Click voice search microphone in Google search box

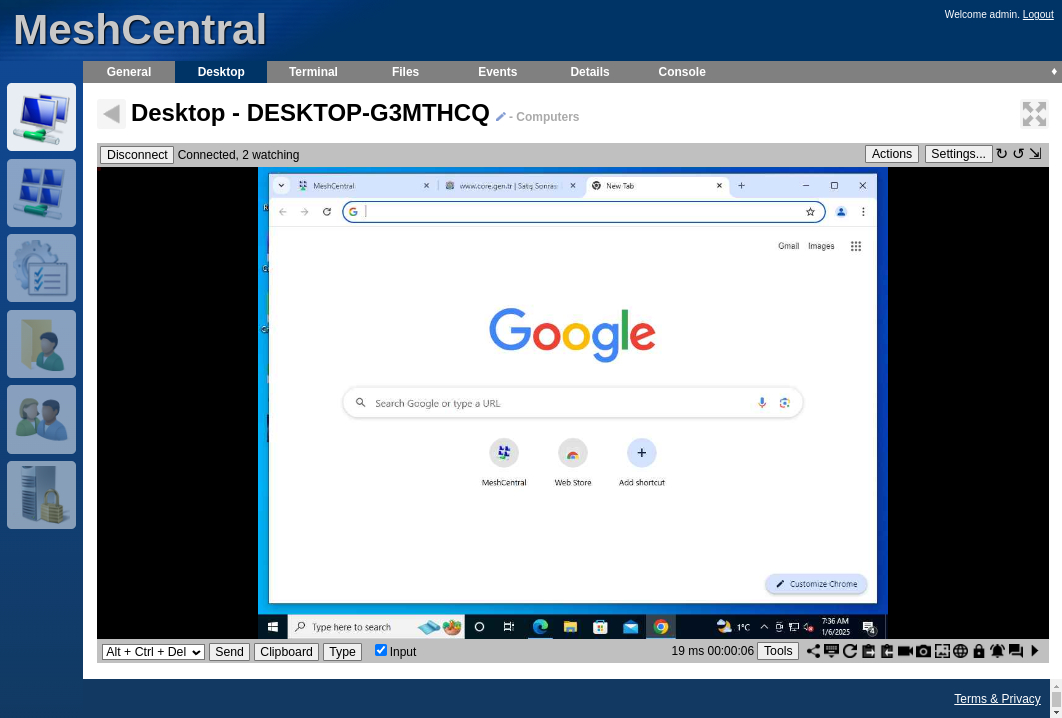coord(762,403)
